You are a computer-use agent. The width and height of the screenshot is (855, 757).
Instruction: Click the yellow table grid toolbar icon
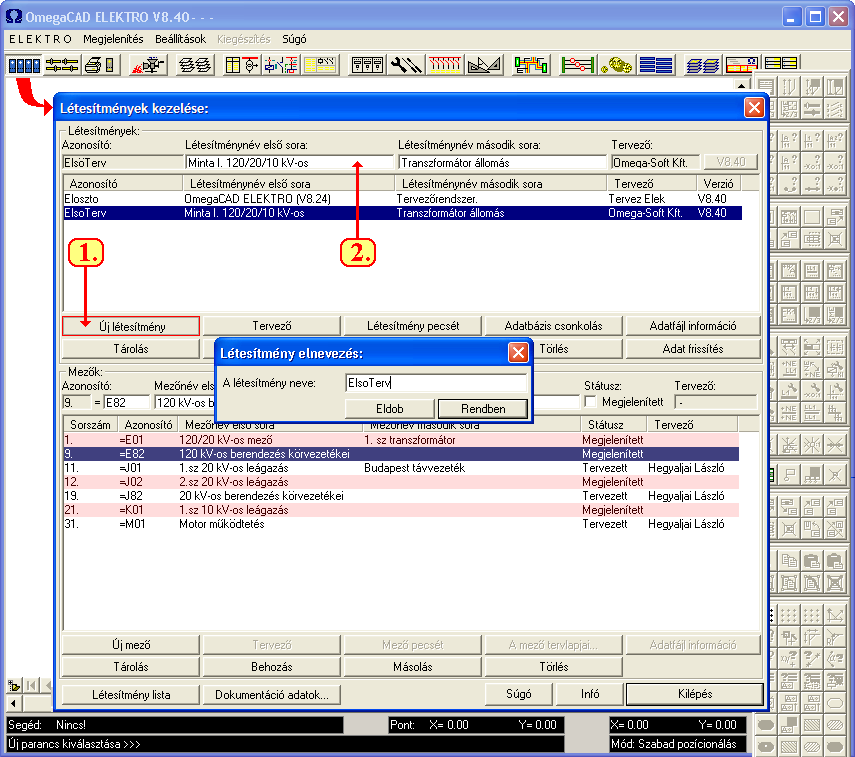(242, 65)
